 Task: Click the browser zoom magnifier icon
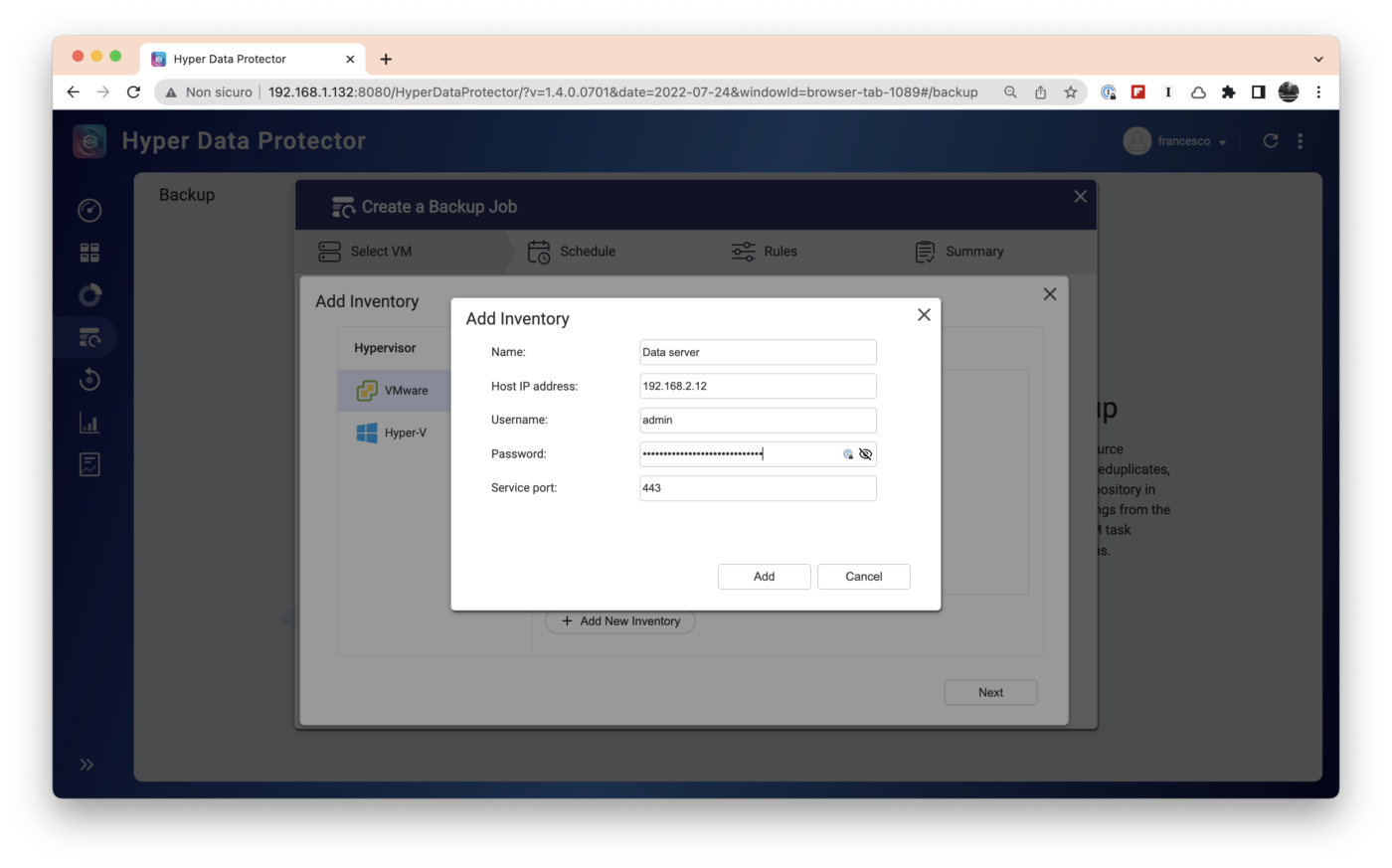click(1010, 92)
